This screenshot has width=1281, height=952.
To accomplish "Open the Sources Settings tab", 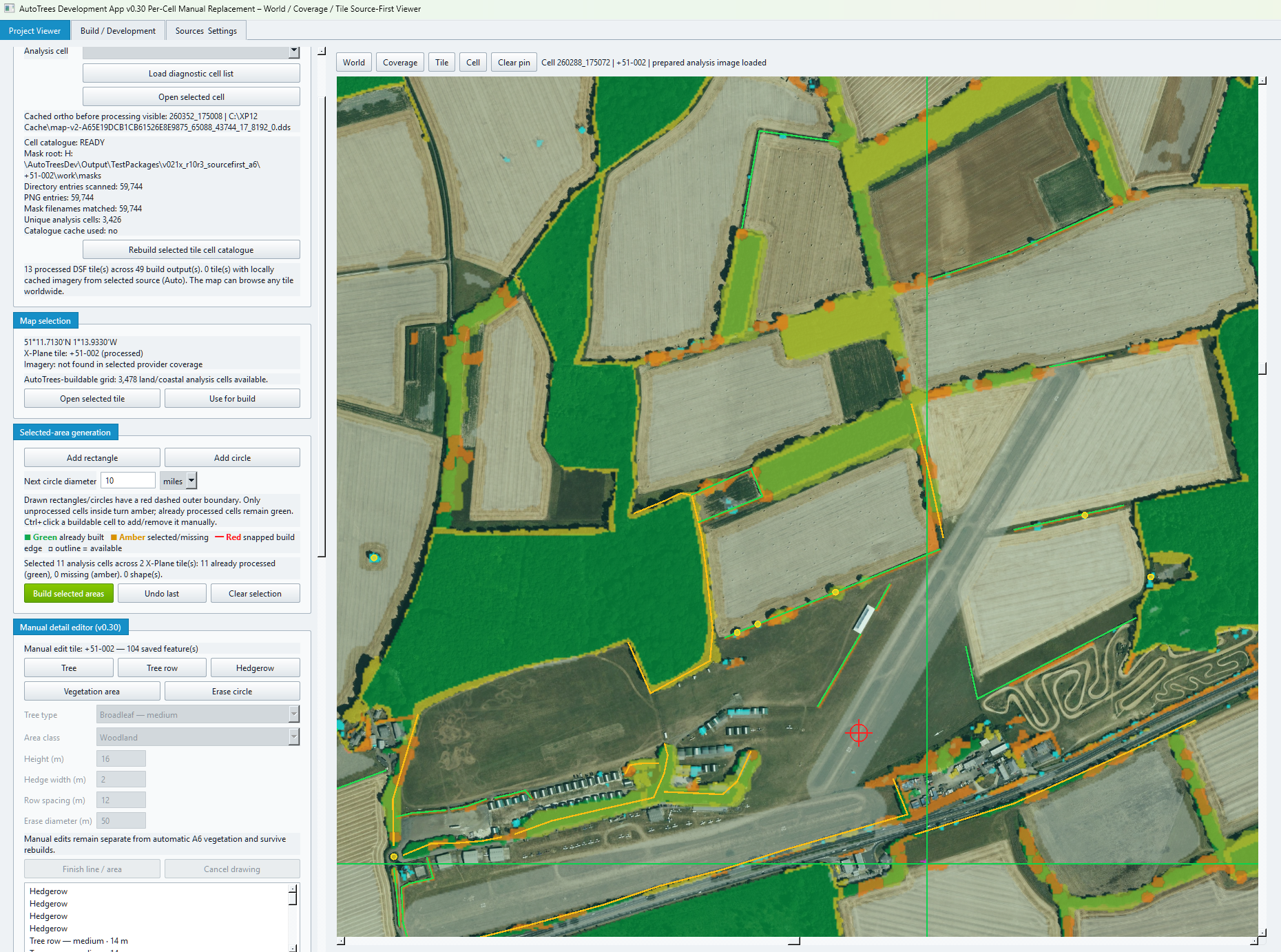I will coord(206,30).
